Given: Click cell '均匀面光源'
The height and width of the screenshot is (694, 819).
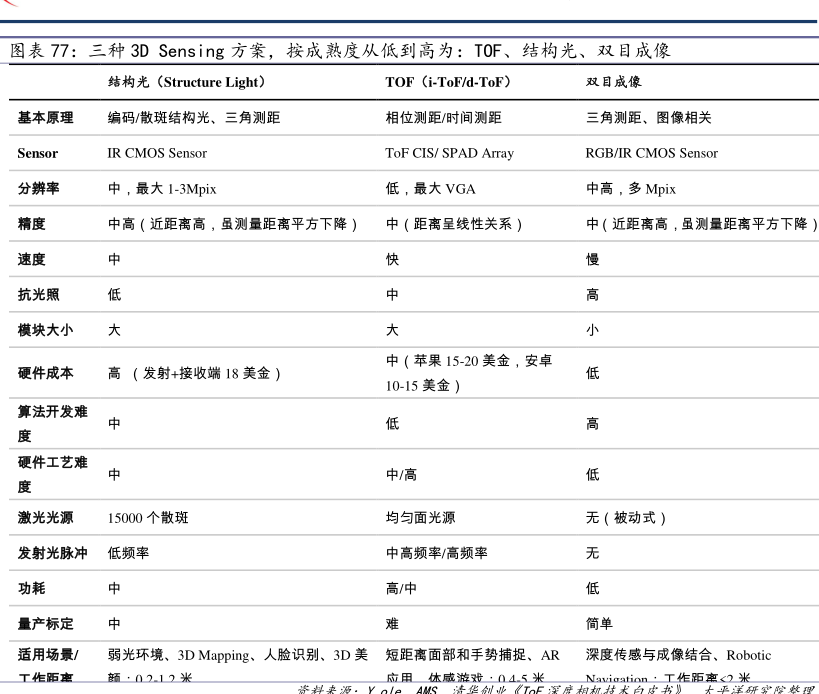Looking at the screenshot, I should coord(420,517).
